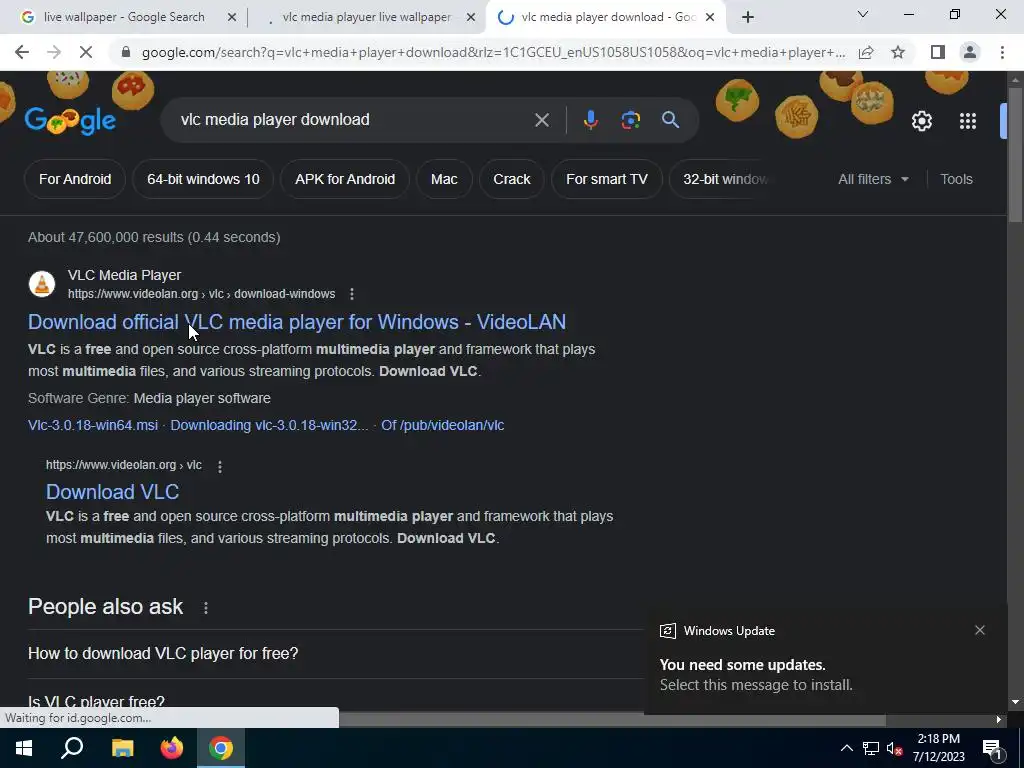Open the Google apps grid

(968, 121)
